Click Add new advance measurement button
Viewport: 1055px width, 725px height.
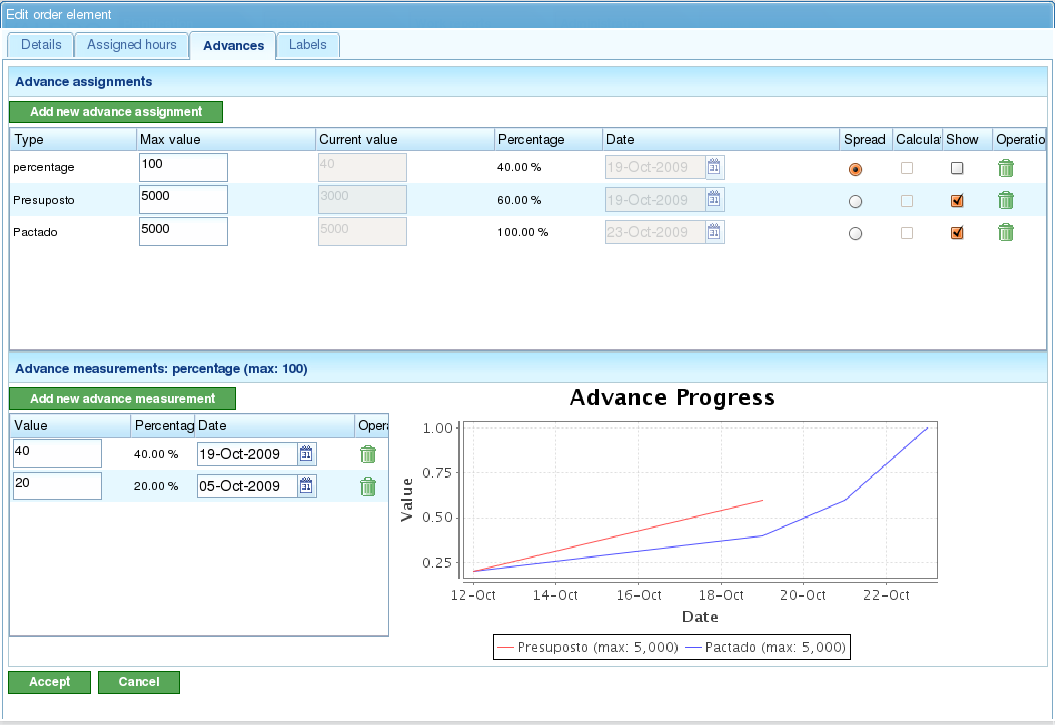tap(122, 399)
